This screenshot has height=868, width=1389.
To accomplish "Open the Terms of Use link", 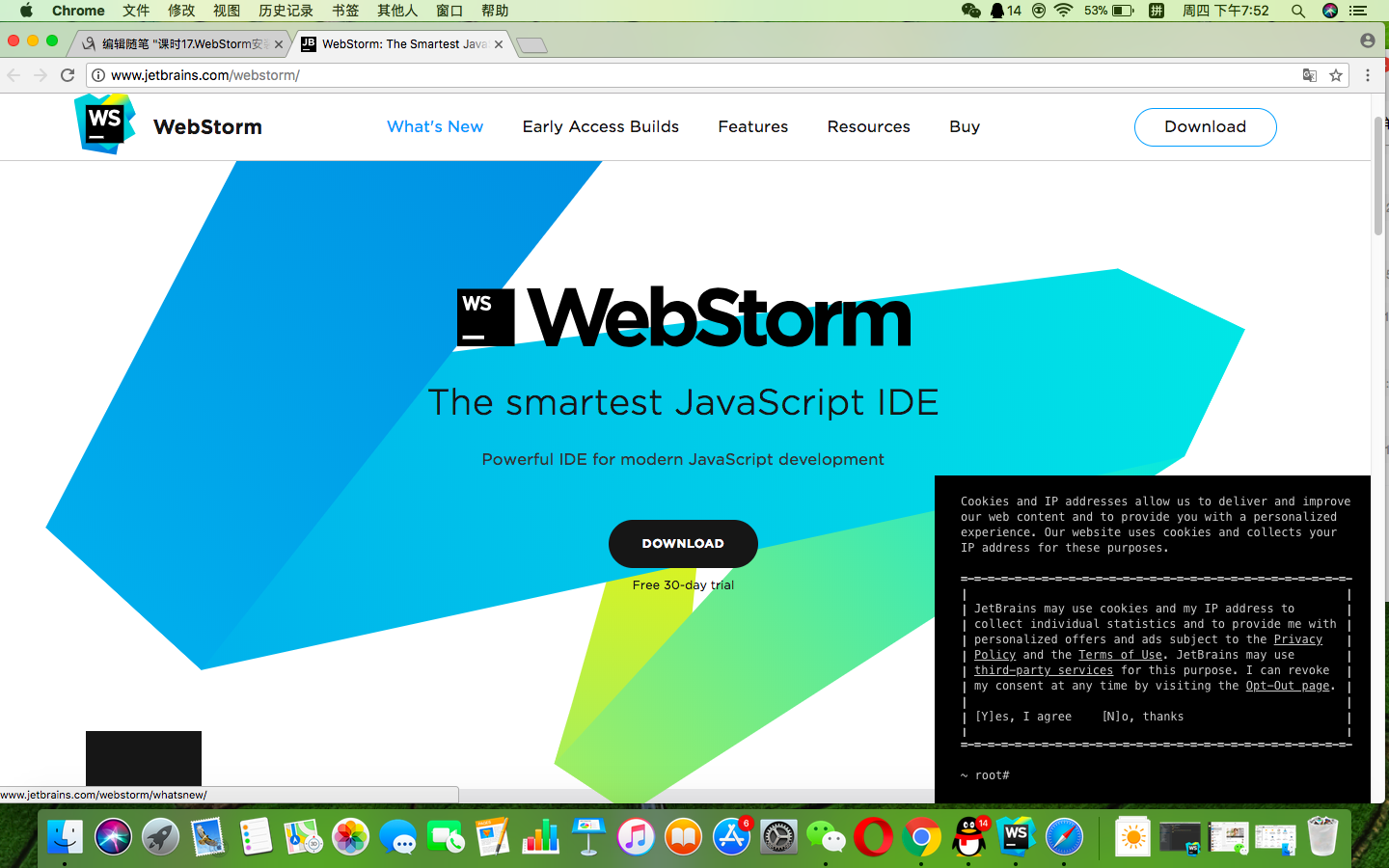I will point(1121,655).
